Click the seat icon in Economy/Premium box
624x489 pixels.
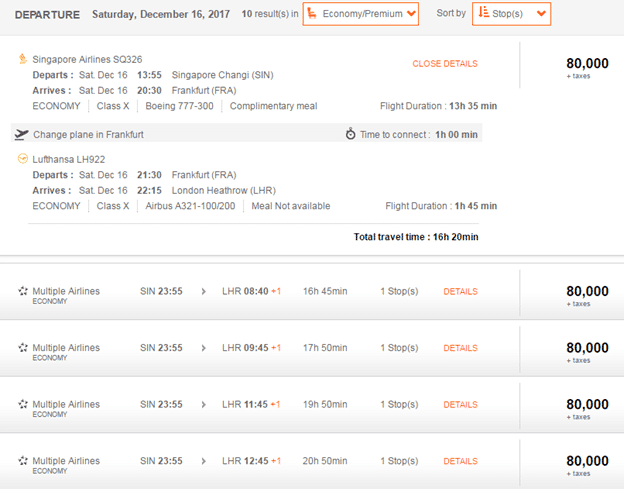pyautogui.click(x=312, y=14)
